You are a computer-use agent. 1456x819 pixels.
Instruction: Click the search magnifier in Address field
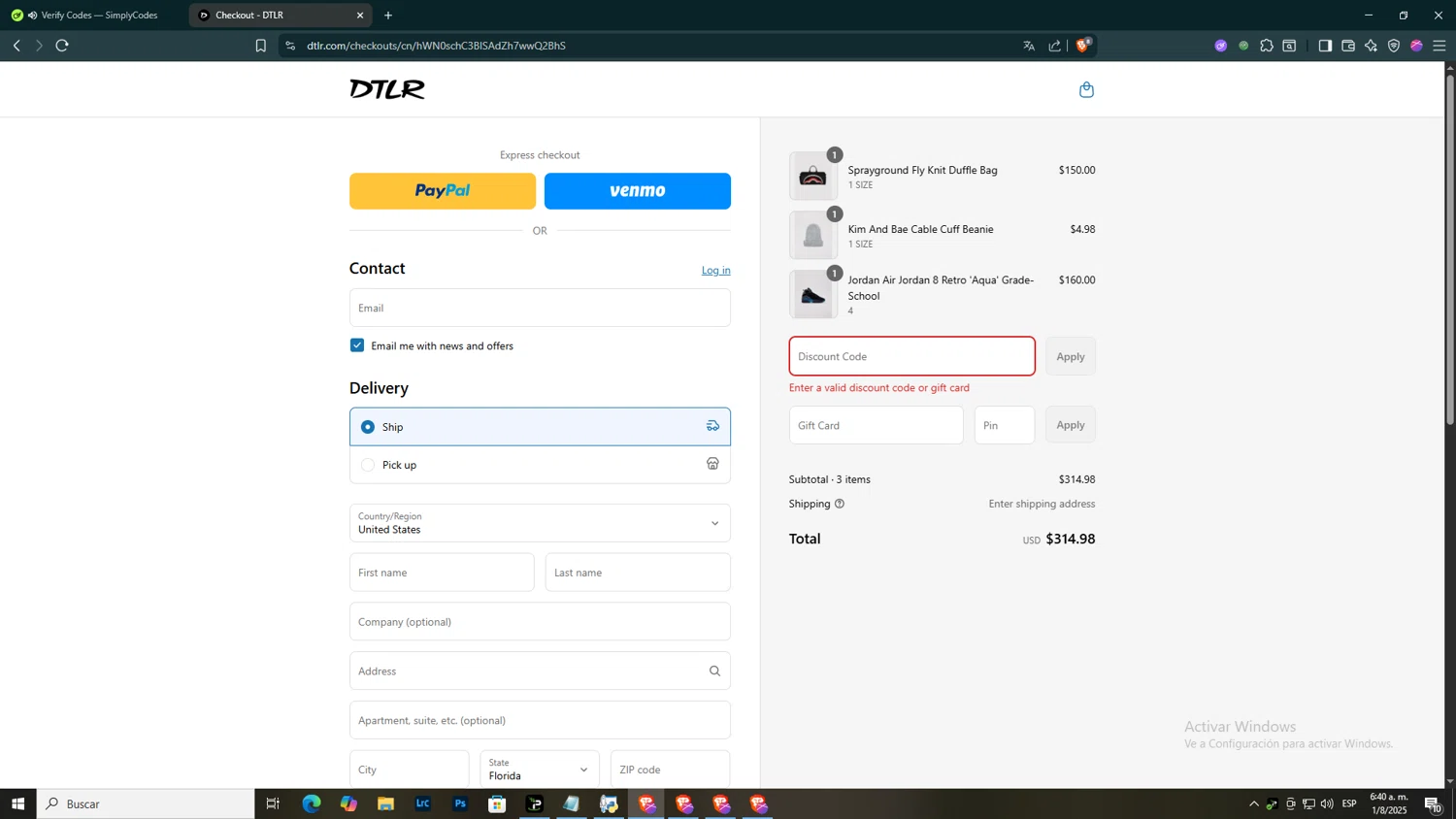pos(714,671)
